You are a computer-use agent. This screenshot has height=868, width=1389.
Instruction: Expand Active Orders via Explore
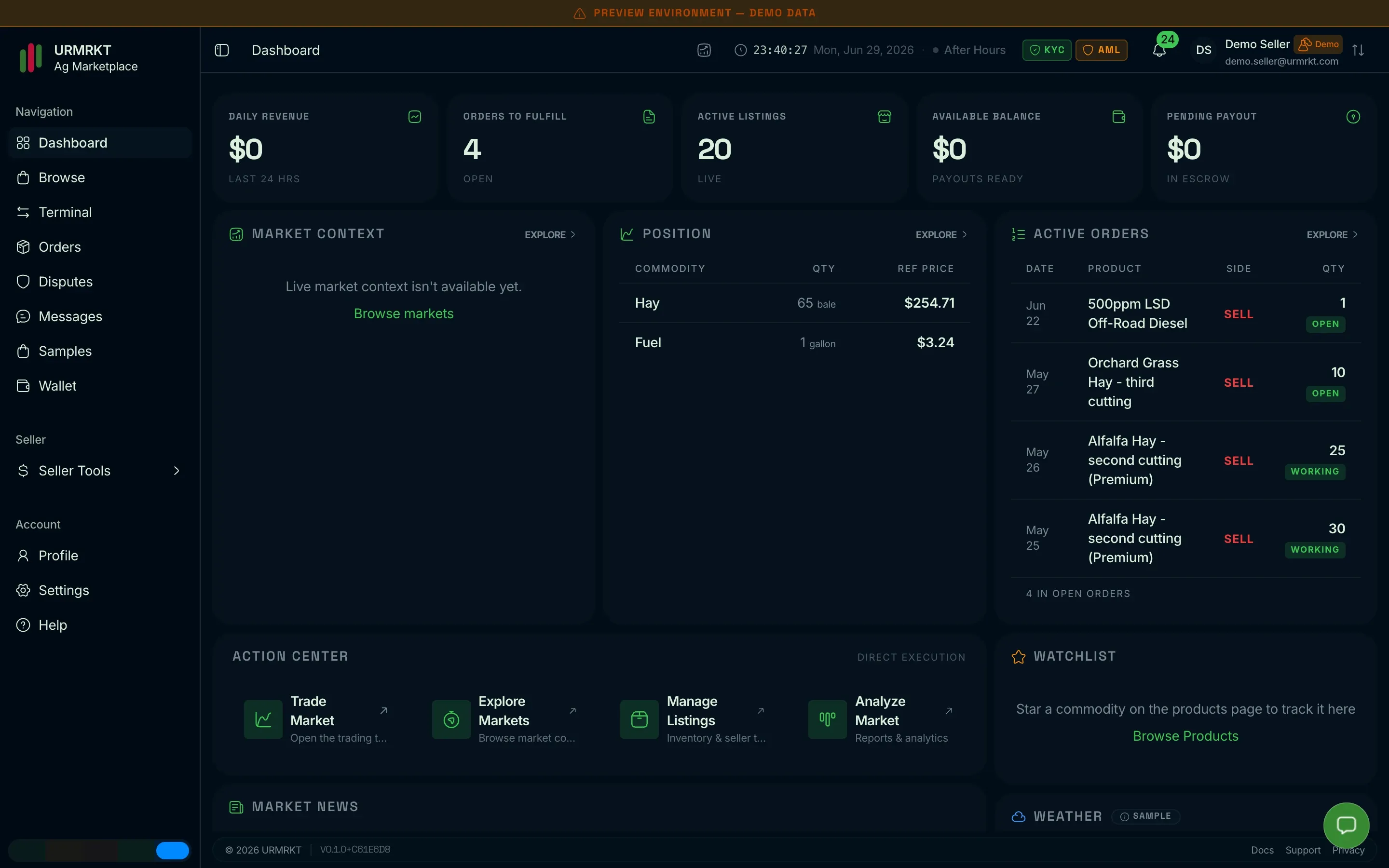pyautogui.click(x=1332, y=235)
